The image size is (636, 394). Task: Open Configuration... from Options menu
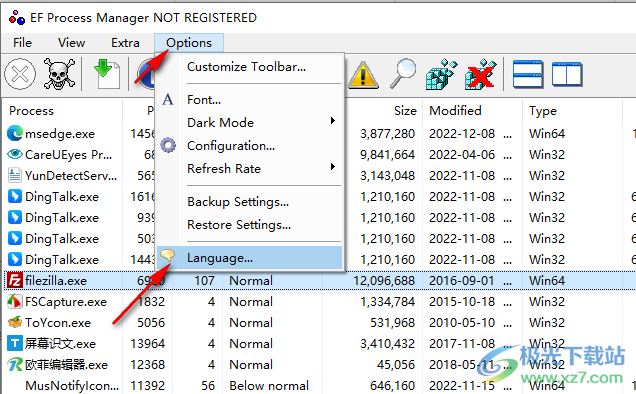pyautogui.click(x=249, y=146)
